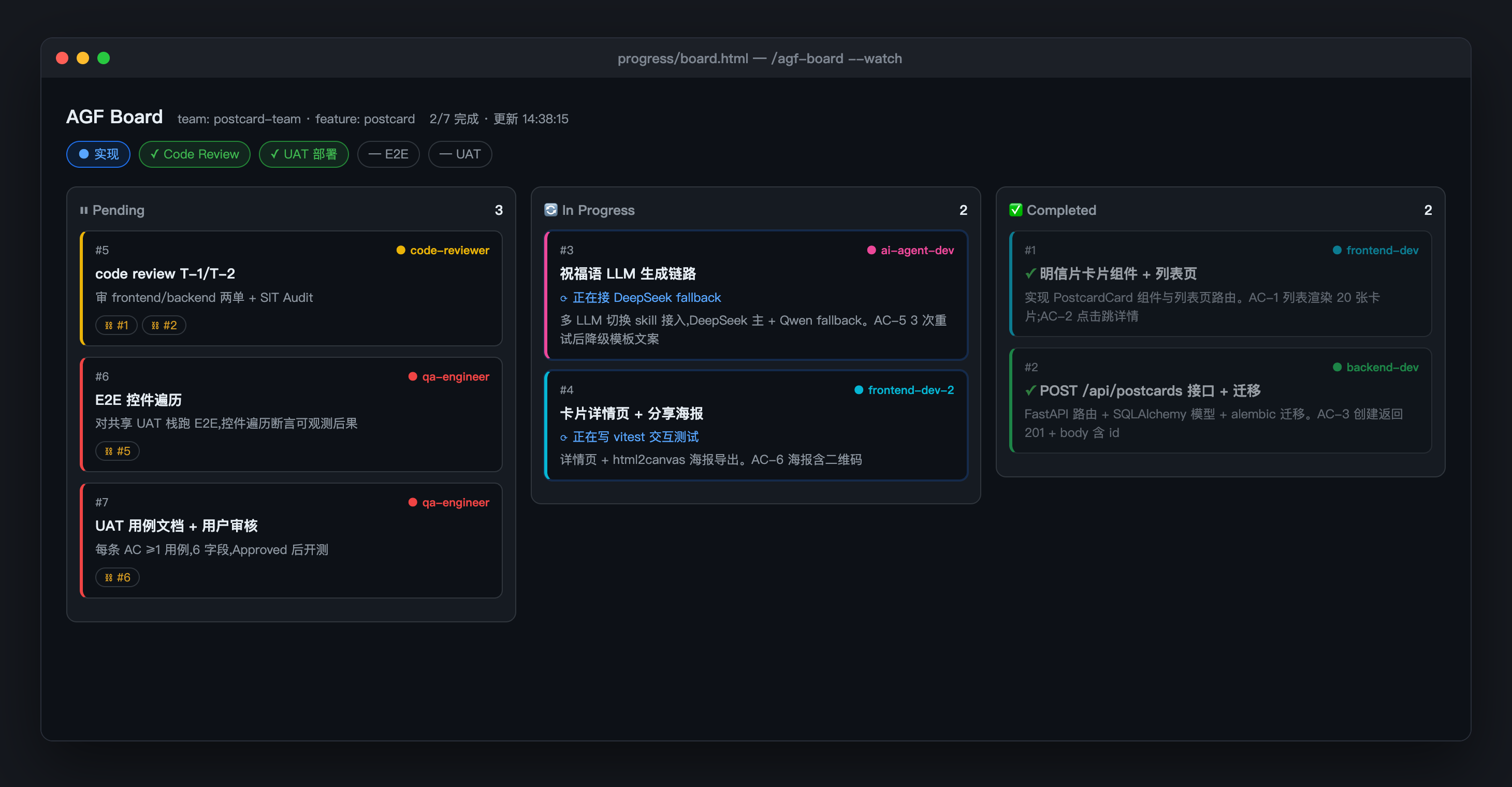The height and width of the screenshot is (787, 1512).
Task: Open dependency chip #2 on card #5
Action: pos(164,325)
